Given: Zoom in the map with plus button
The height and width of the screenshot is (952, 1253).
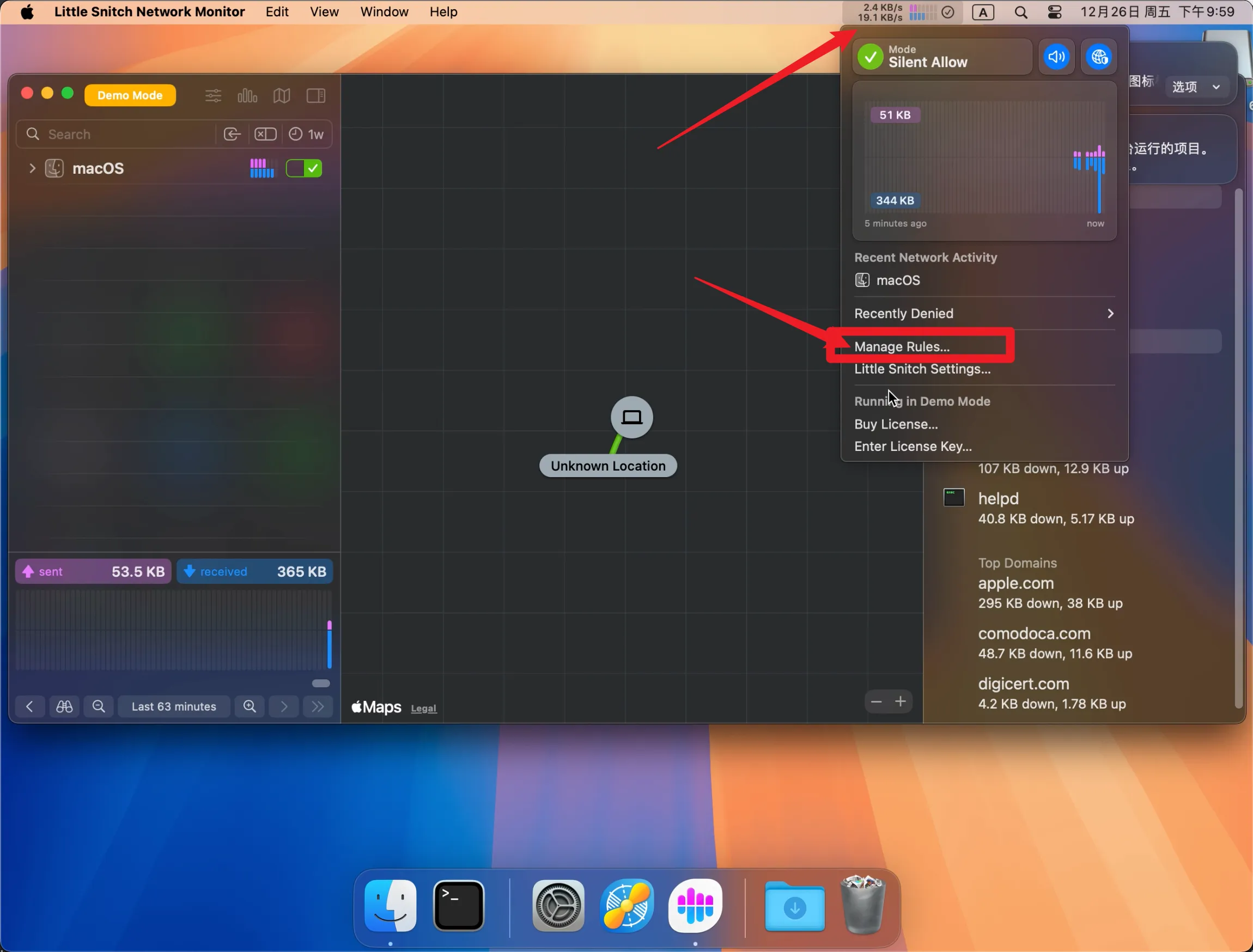Looking at the screenshot, I should click(901, 702).
